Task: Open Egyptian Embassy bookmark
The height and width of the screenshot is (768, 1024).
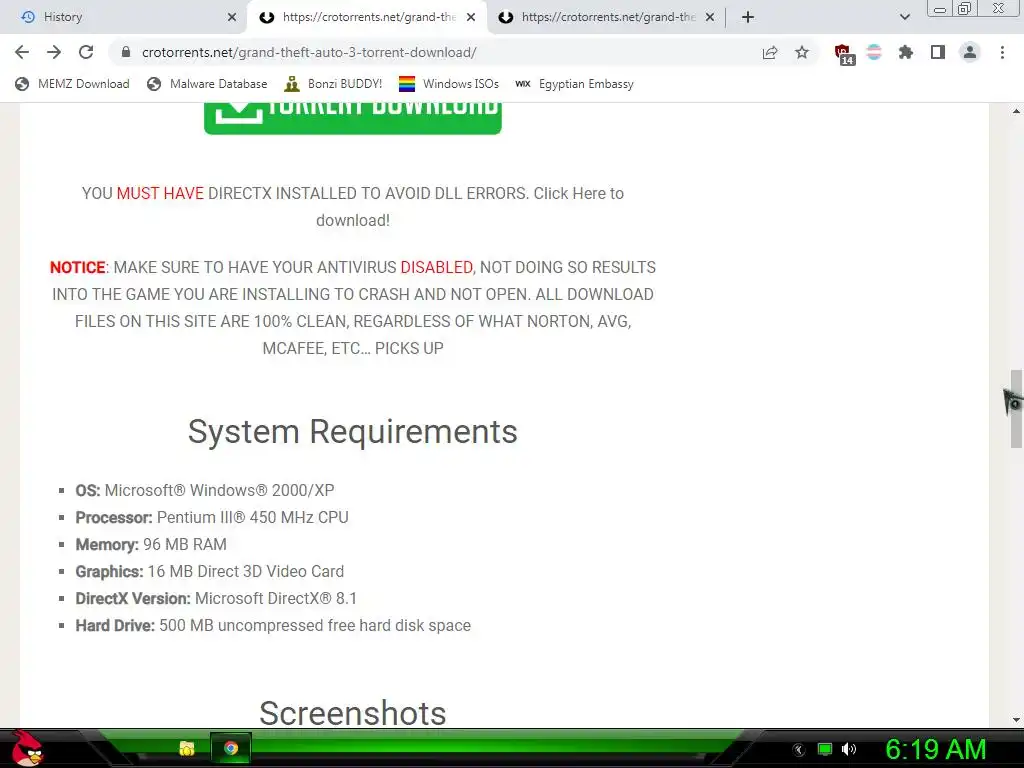Action: [x=575, y=84]
